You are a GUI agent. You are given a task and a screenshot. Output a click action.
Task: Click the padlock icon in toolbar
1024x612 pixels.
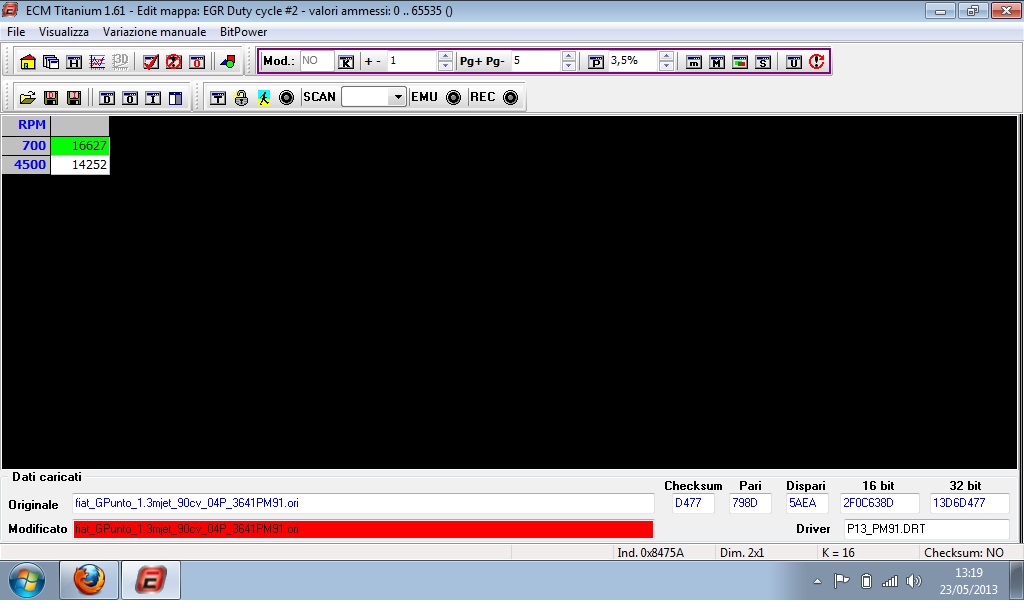click(241, 98)
